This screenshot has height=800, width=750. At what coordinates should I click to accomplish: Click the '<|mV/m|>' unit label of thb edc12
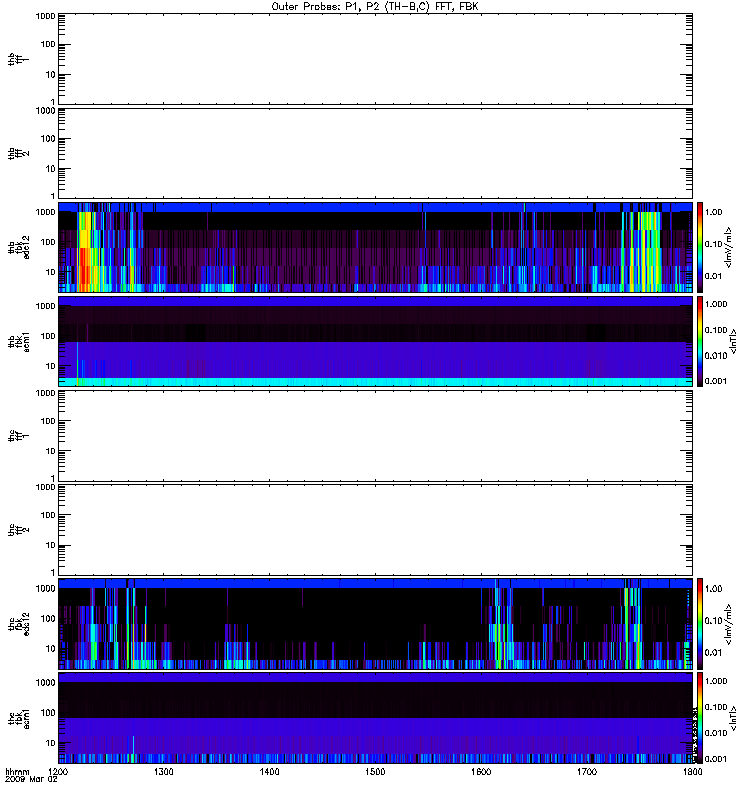click(x=729, y=247)
